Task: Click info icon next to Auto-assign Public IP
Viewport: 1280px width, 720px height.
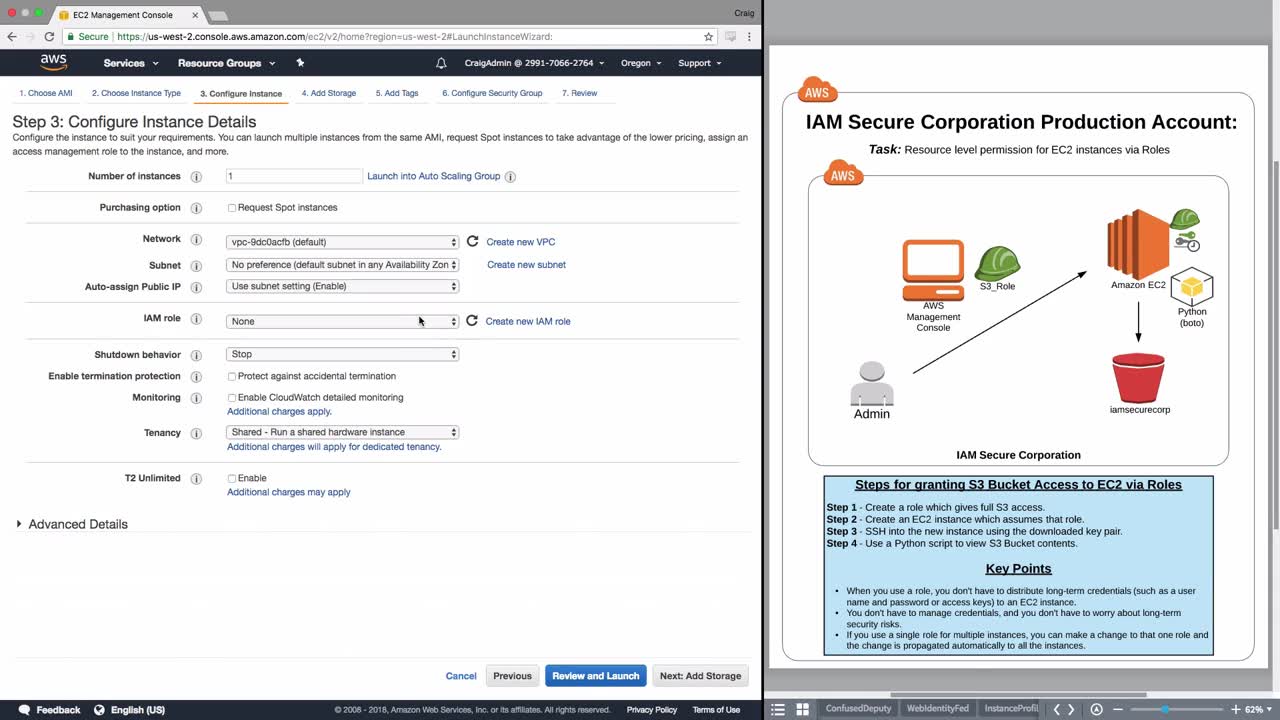Action: tap(196, 287)
